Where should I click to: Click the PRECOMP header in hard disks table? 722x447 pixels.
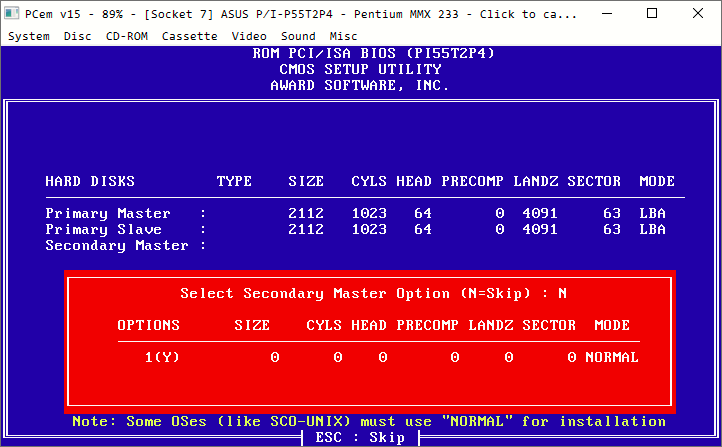click(472, 181)
